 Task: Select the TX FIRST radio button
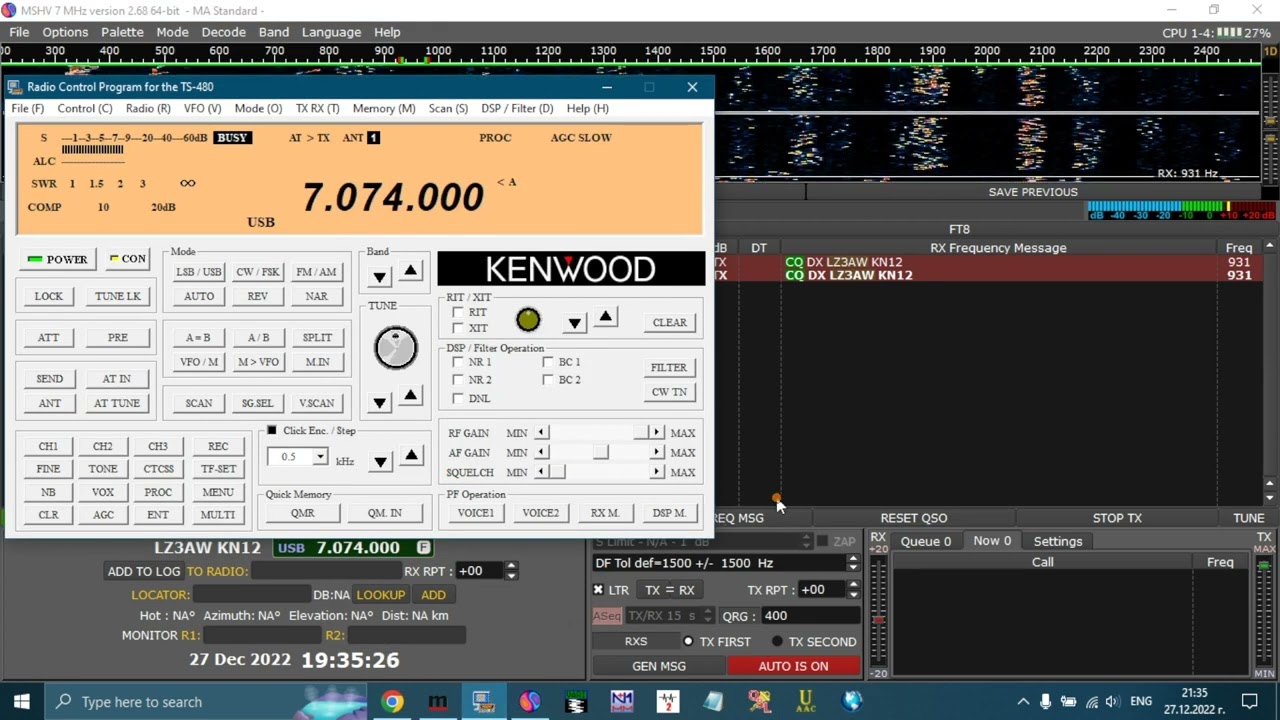688,642
